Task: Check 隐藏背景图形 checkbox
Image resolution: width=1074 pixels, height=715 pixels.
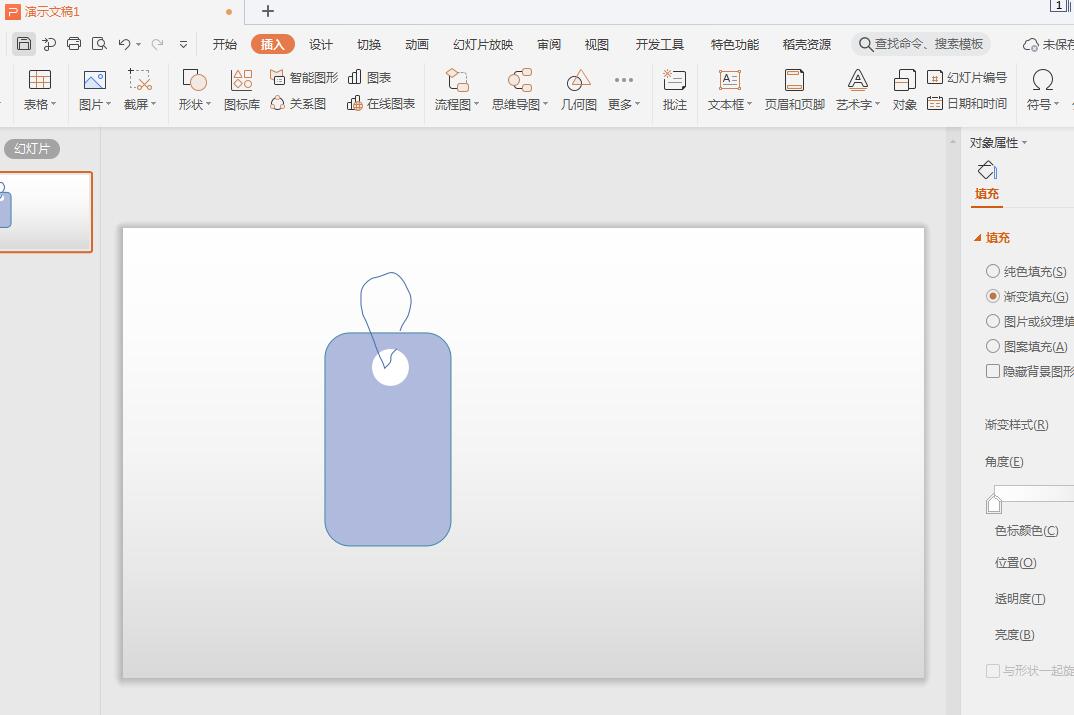Action: 992,371
